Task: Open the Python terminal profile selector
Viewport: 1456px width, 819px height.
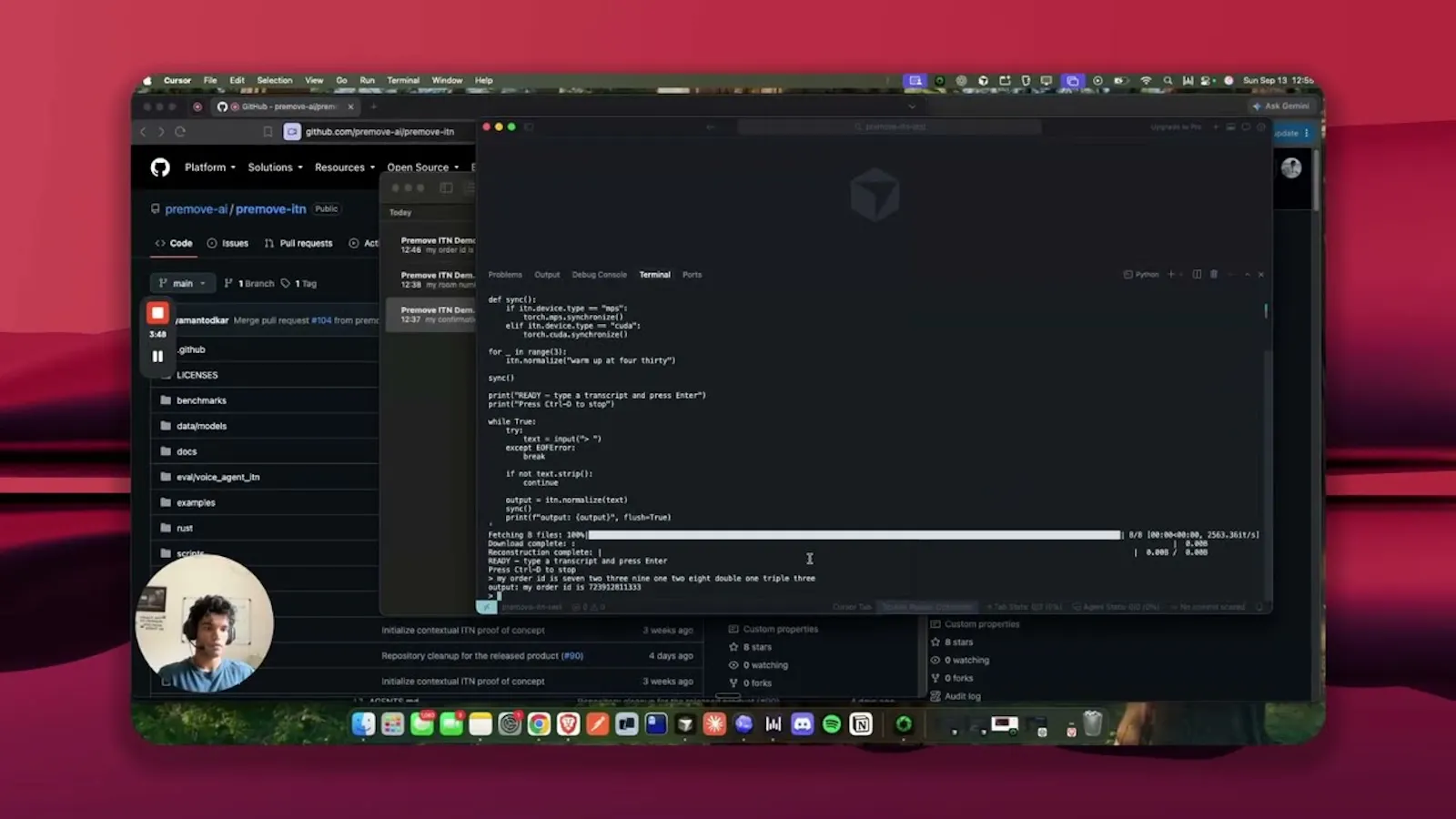Action: pos(1141,274)
